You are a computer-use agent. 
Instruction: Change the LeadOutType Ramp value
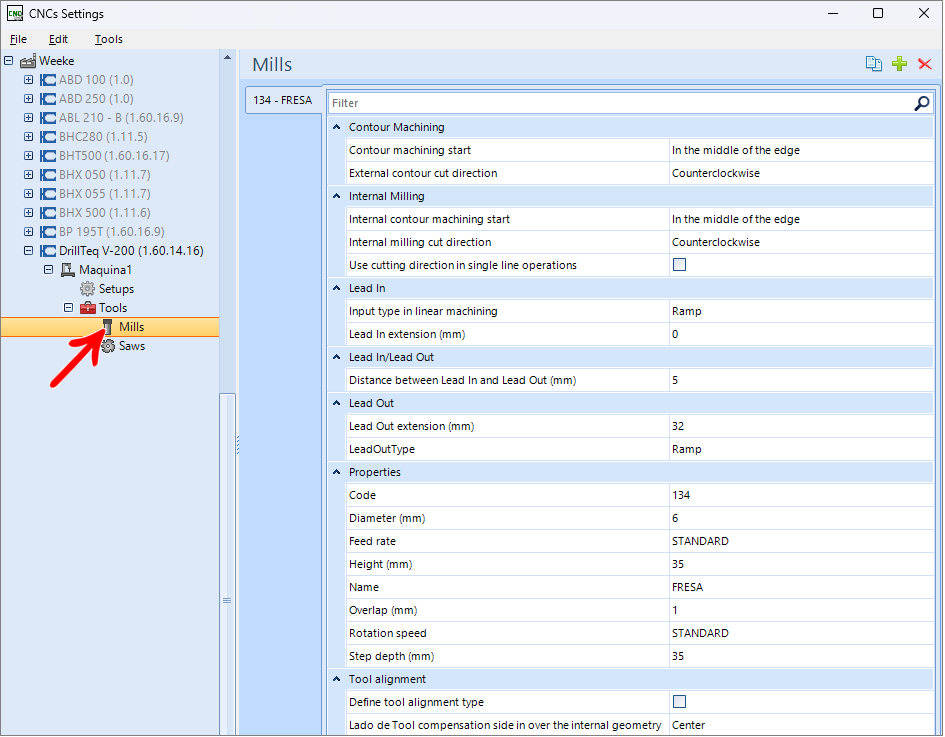pyautogui.click(x=802, y=449)
